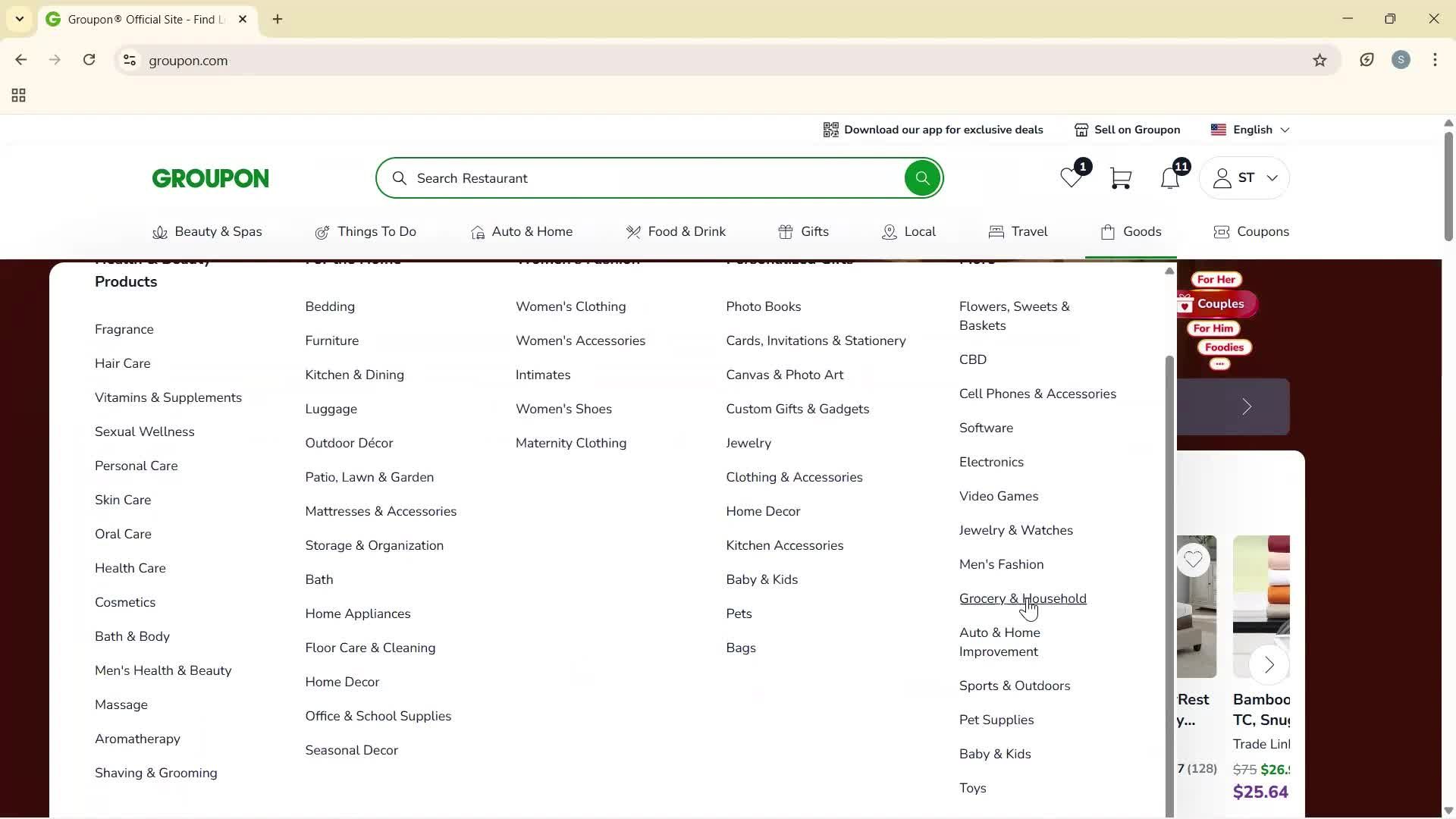Open the favorites heart icon in header
The height and width of the screenshot is (819, 1456).
(1071, 177)
